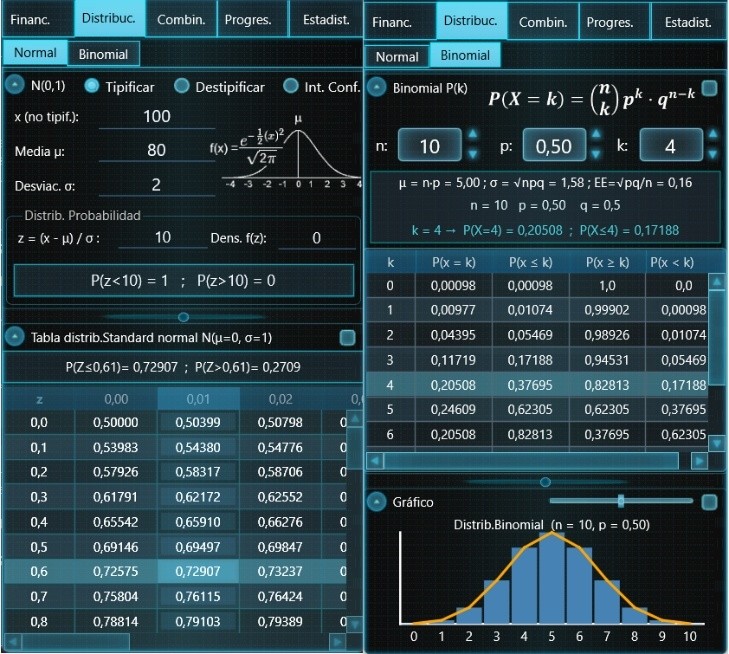The width and height of the screenshot is (729, 654).
Task: Select row k = 5 in the binomial table
Action: click(x=537, y=410)
